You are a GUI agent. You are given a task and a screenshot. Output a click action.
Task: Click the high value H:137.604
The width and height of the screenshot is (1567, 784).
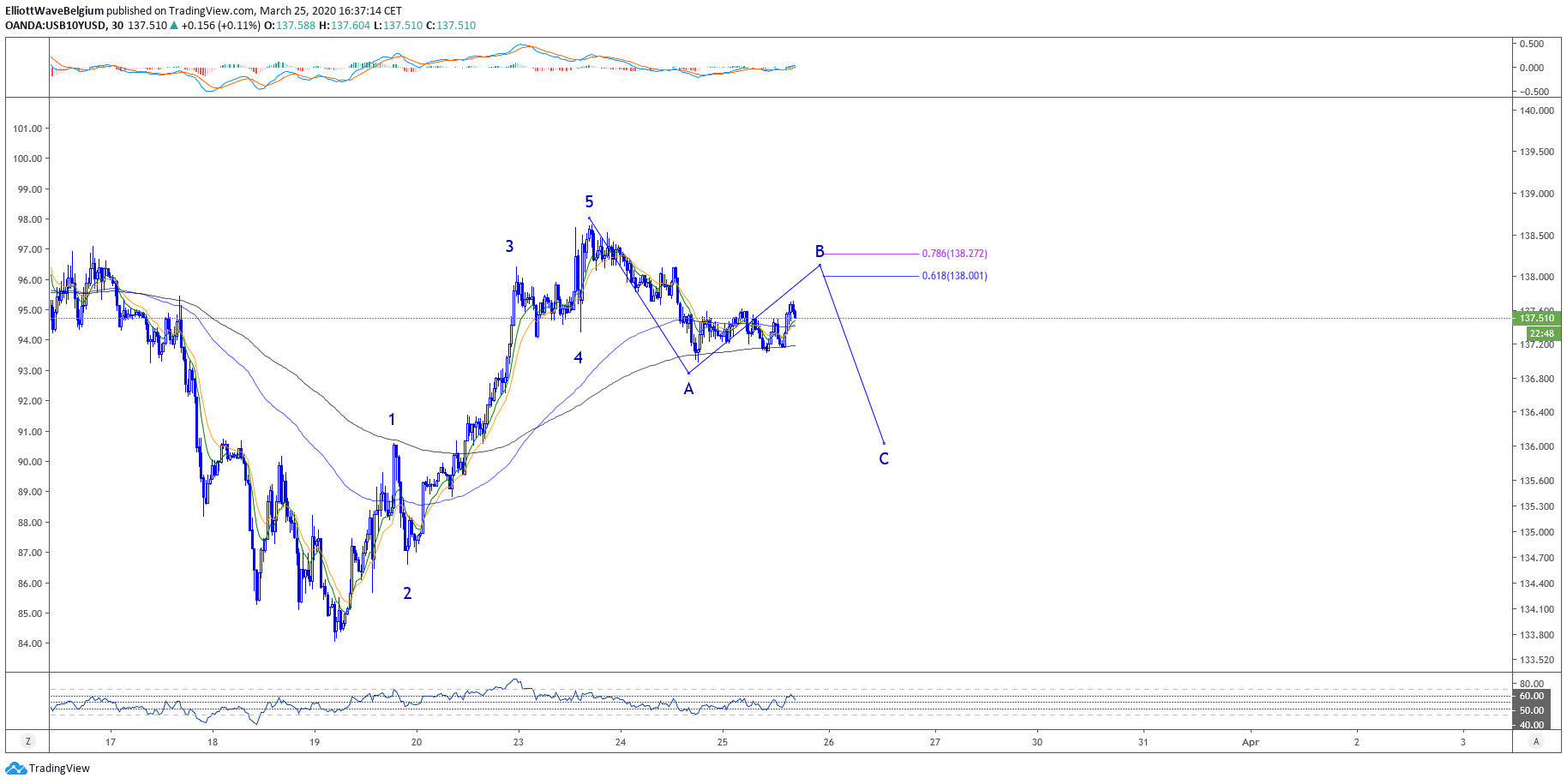345,26
